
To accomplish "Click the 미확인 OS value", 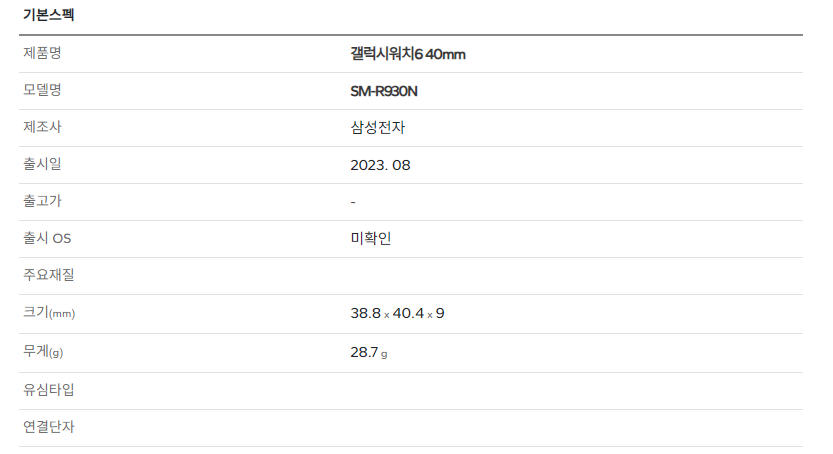I will pyautogui.click(x=371, y=238).
